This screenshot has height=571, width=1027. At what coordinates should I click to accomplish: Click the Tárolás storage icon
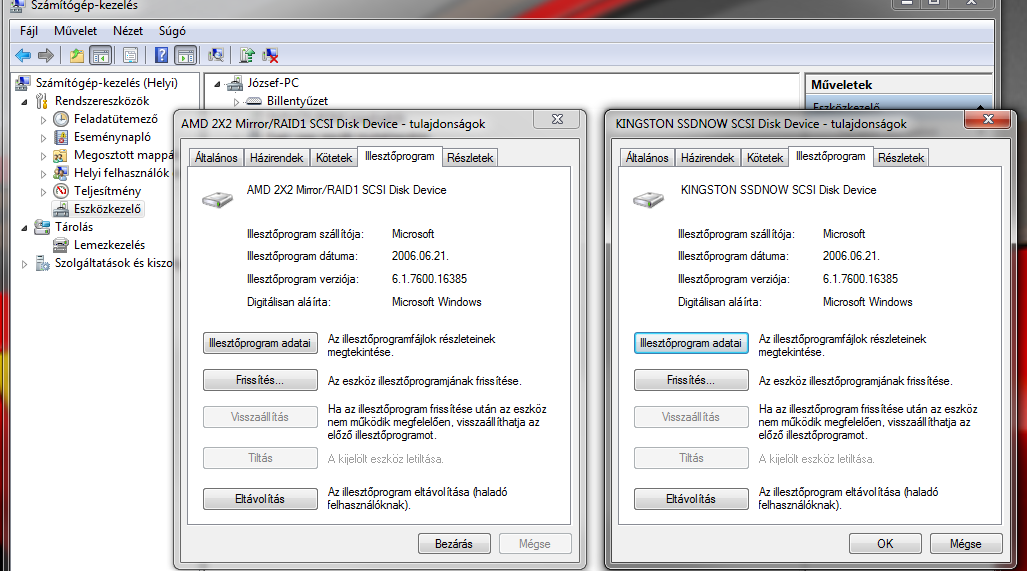coord(42,227)
